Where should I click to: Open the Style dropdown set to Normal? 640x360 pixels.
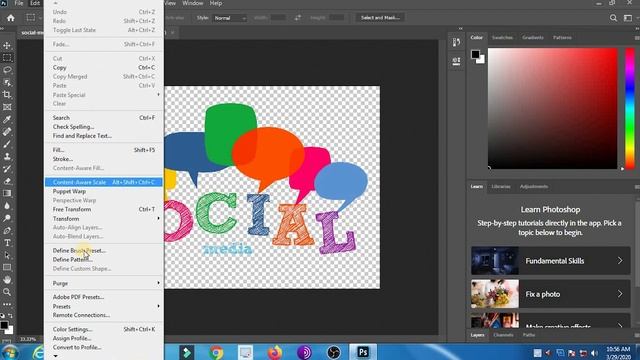(x=230, y=18)
